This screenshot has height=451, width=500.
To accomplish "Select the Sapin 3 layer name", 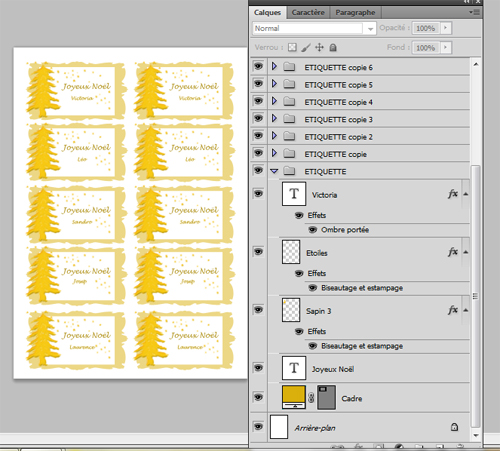I will tap(318, 311).
